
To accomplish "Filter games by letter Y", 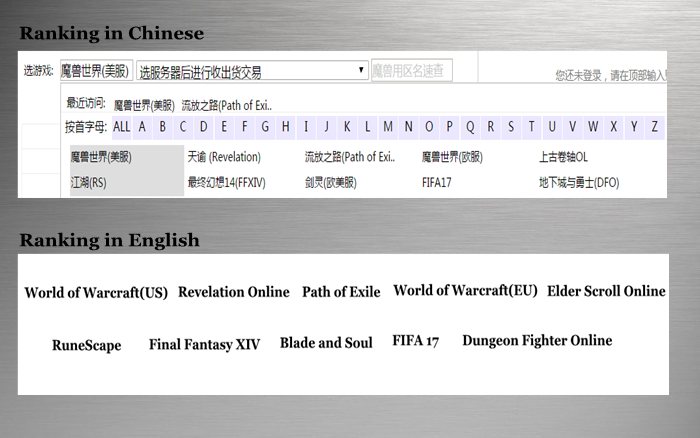I will (x=635, y=127).
